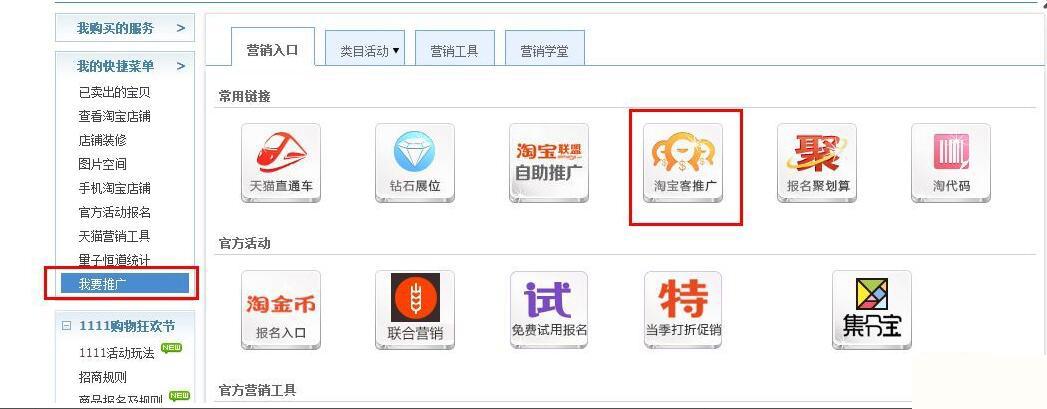1047x409 pixels.
Task: Open the 淘代码 barcode icon
Action: tap(951, 163)
